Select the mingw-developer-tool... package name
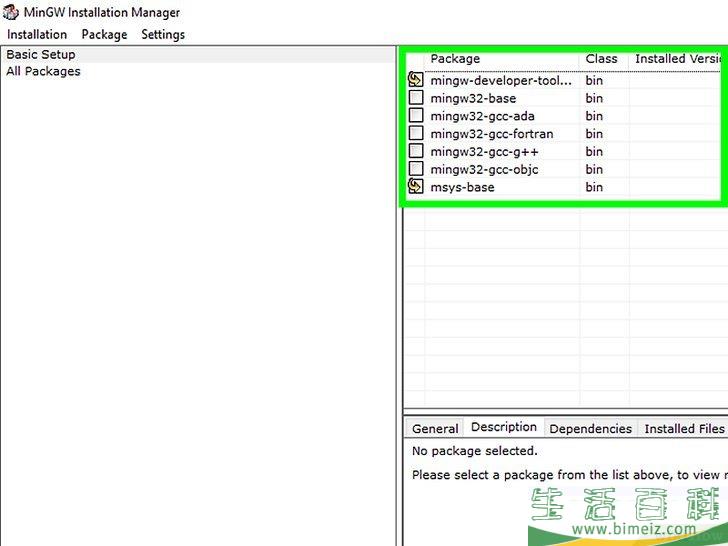728x546 pixels. coord(501,80)
